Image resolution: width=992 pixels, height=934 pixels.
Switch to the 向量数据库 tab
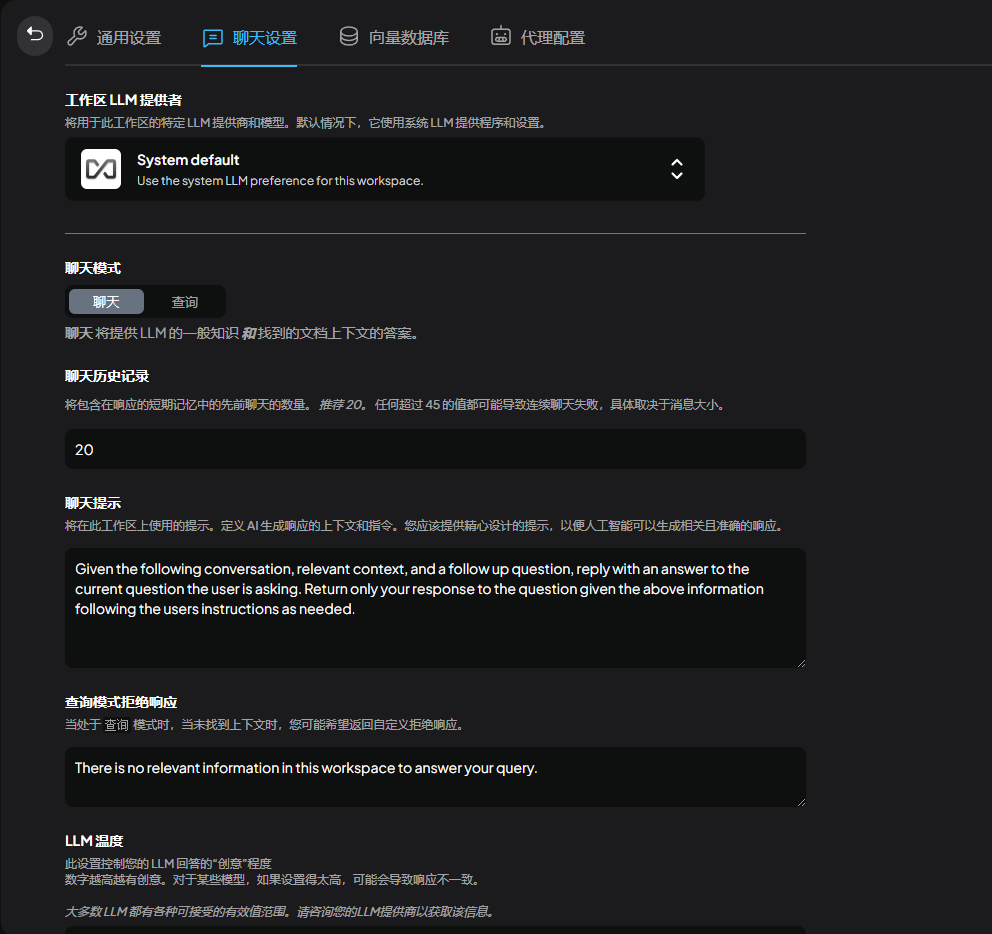[409, 38]
